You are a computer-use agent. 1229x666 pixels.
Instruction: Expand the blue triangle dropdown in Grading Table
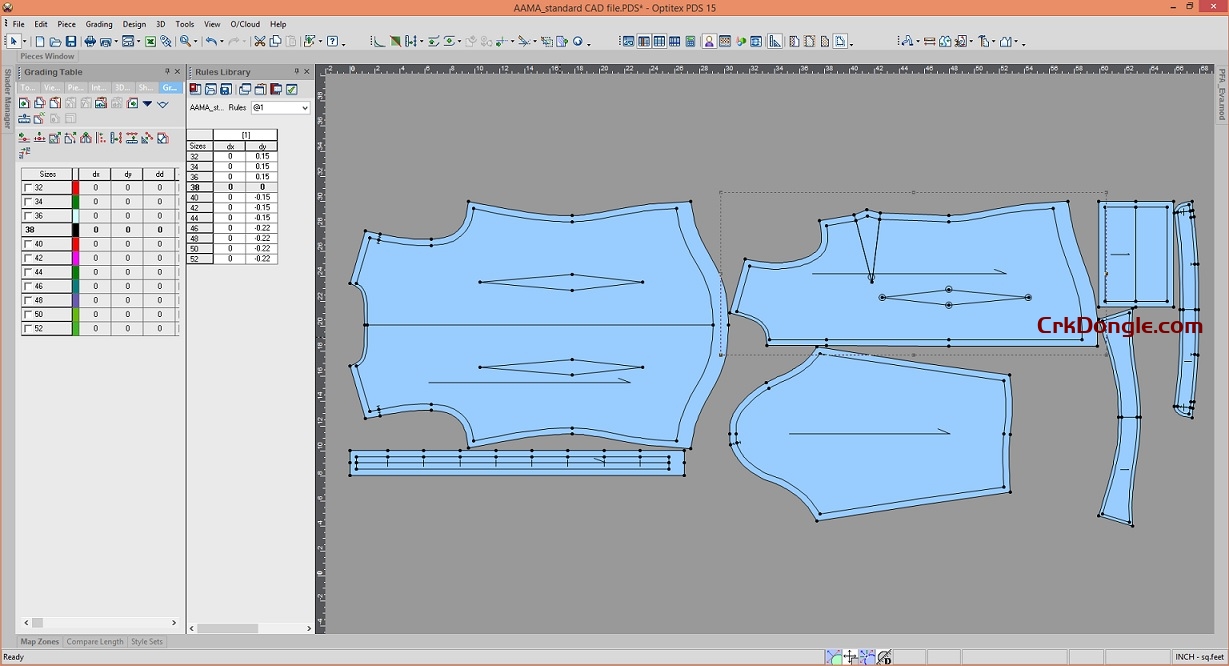pyautogui.click(x=147, y=103)
